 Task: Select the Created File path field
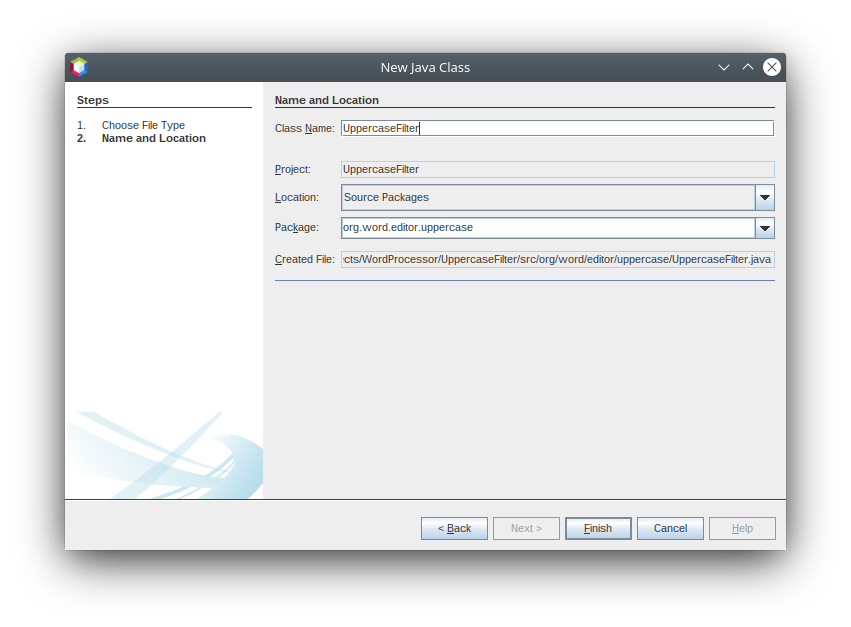point(556,260)
